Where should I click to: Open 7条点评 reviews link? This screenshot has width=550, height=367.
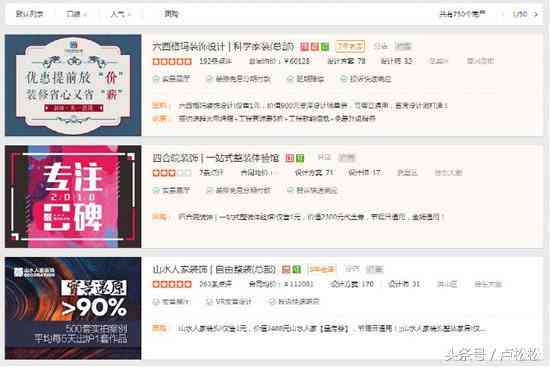(x=211, y=173)
